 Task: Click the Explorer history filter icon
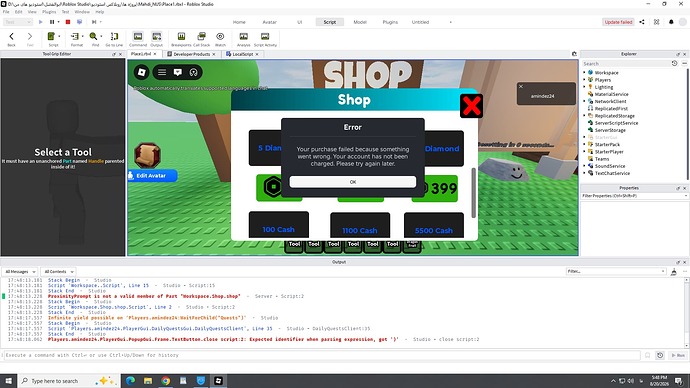(674, 63)
